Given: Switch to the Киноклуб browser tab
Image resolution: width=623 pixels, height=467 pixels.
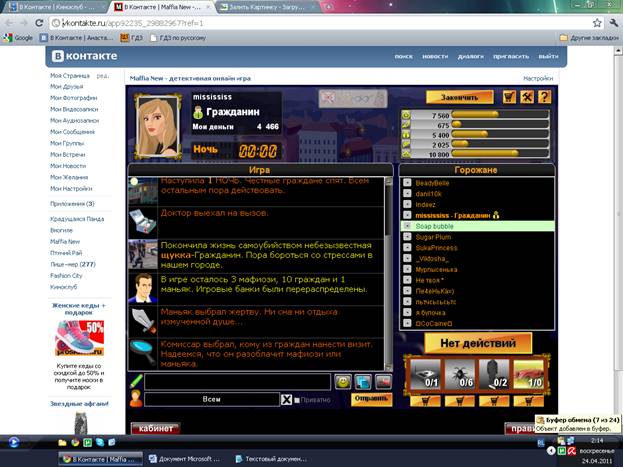Looking at the screenshot, I should (54, 7).
